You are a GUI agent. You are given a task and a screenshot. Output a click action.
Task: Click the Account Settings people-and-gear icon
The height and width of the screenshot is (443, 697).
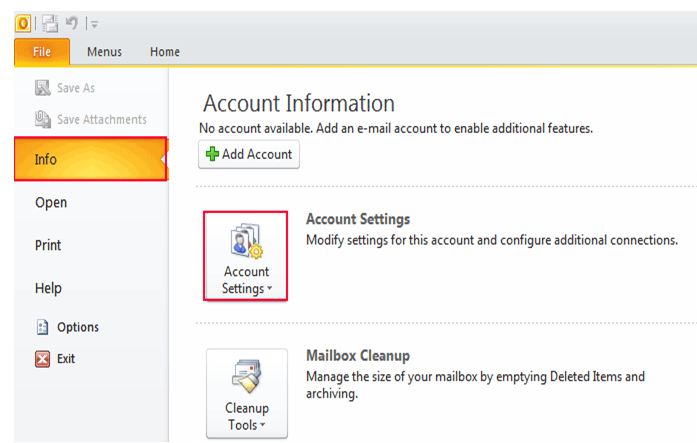(x=247, y=241)
